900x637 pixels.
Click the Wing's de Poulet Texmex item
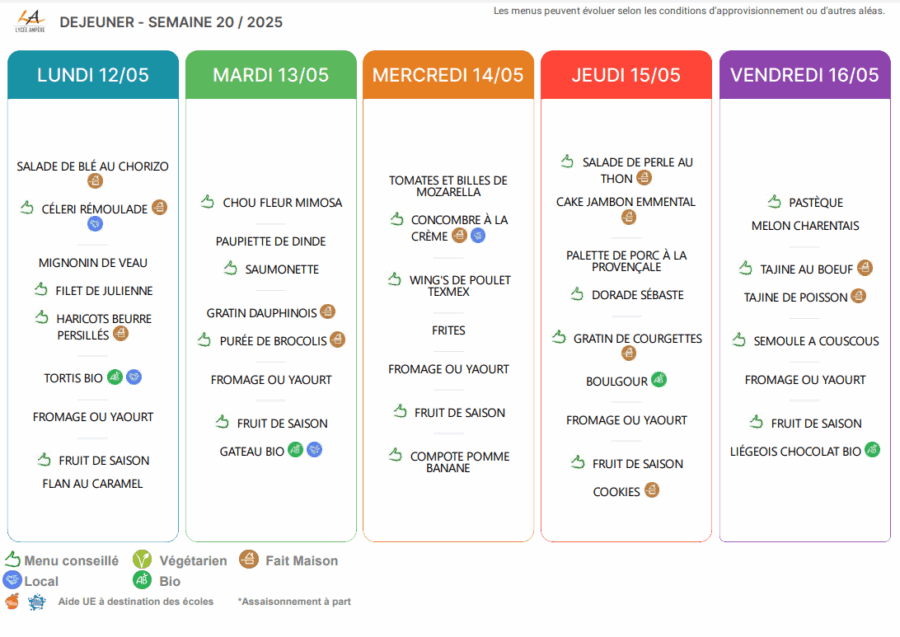(459, 286)
